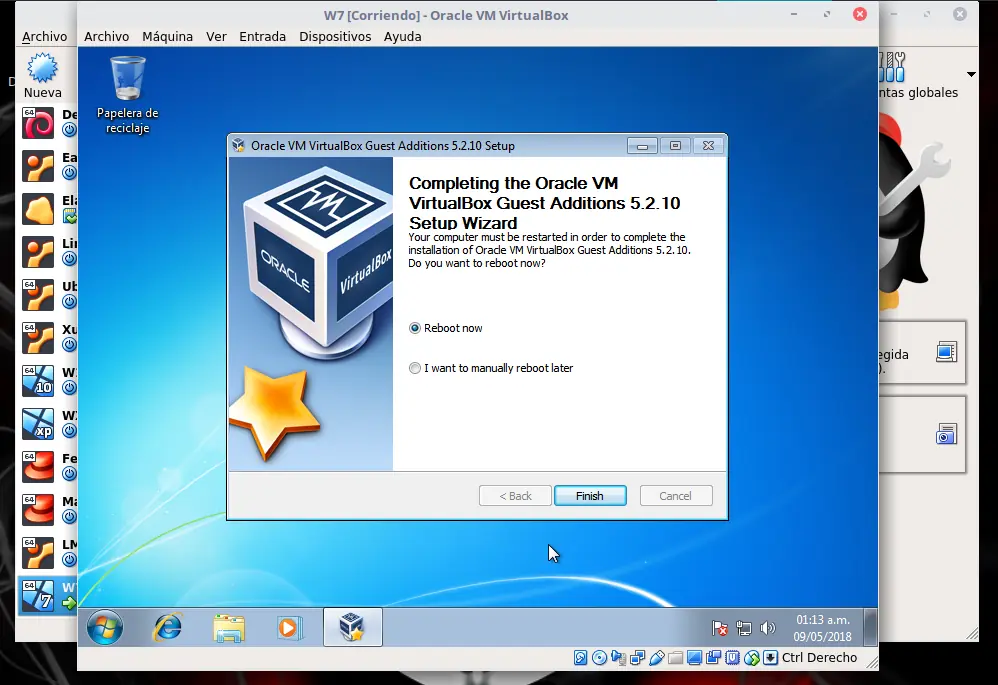Click the snapshots camera icon in Manager
The image size is (998, 685).
(946, 434)
